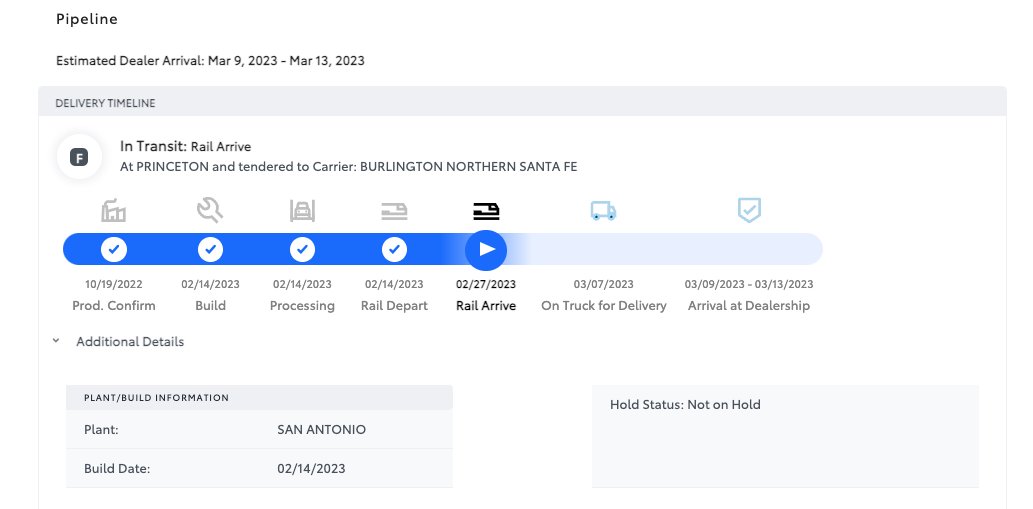This screenshot has width=1033, height=509.
Task: Select the Processing checkmark marker
Action: click(x=302, y=250)
